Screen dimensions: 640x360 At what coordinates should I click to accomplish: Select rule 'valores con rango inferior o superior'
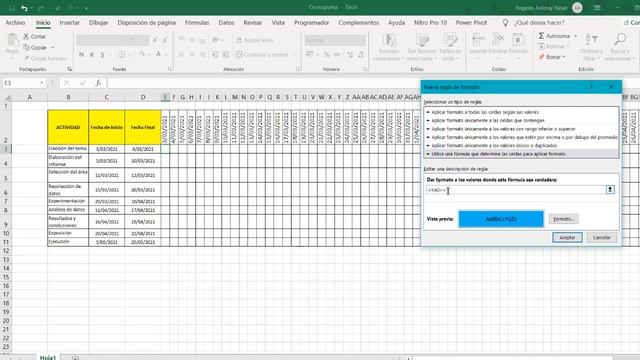[521, 129]
